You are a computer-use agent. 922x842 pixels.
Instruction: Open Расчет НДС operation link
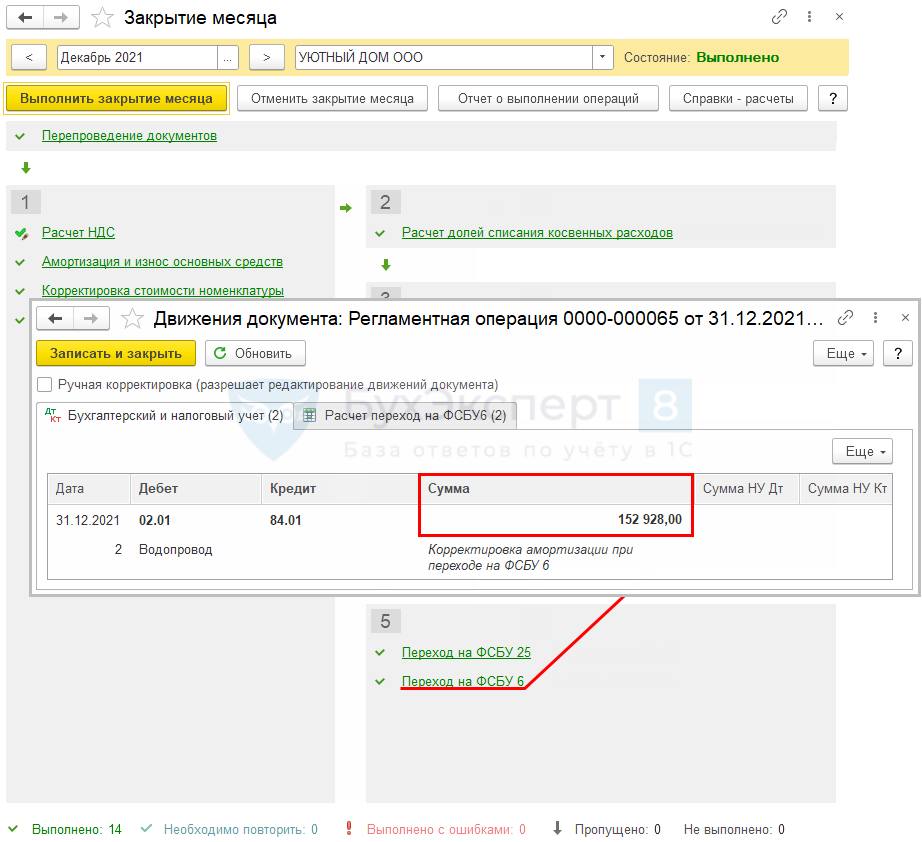(78, 233)
